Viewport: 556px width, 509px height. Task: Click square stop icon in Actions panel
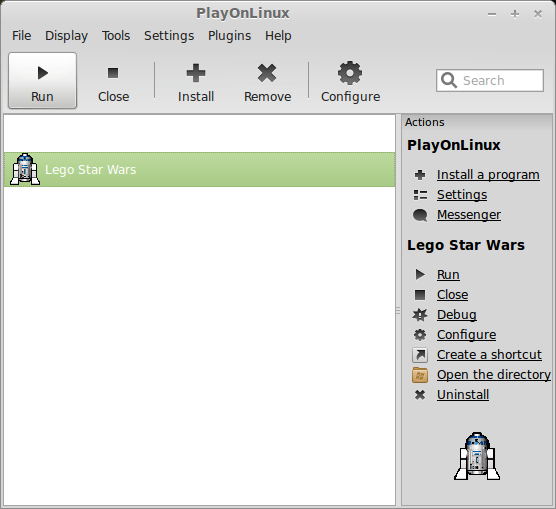(x=420, y=294)
